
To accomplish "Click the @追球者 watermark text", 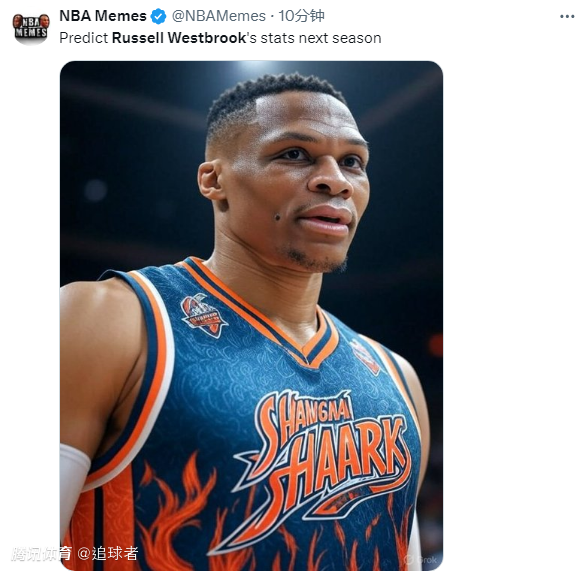I will [108, 554].
